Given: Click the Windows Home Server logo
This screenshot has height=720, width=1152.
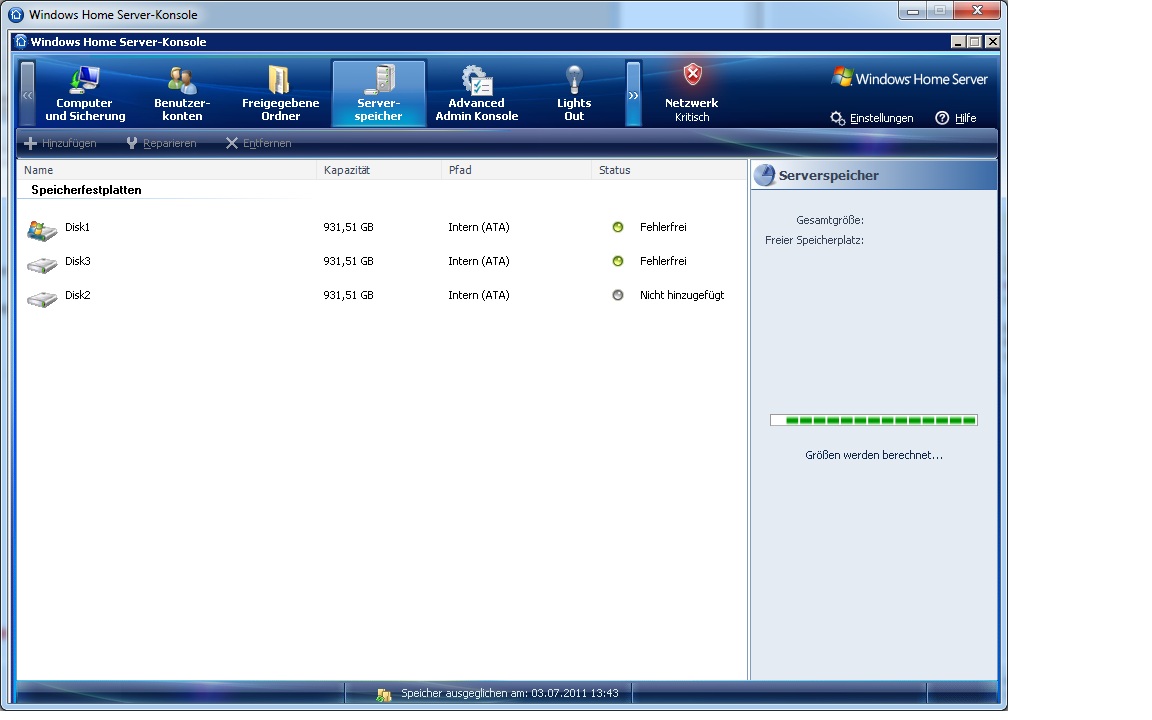Looking at the screenshot, I should [910, 78].
